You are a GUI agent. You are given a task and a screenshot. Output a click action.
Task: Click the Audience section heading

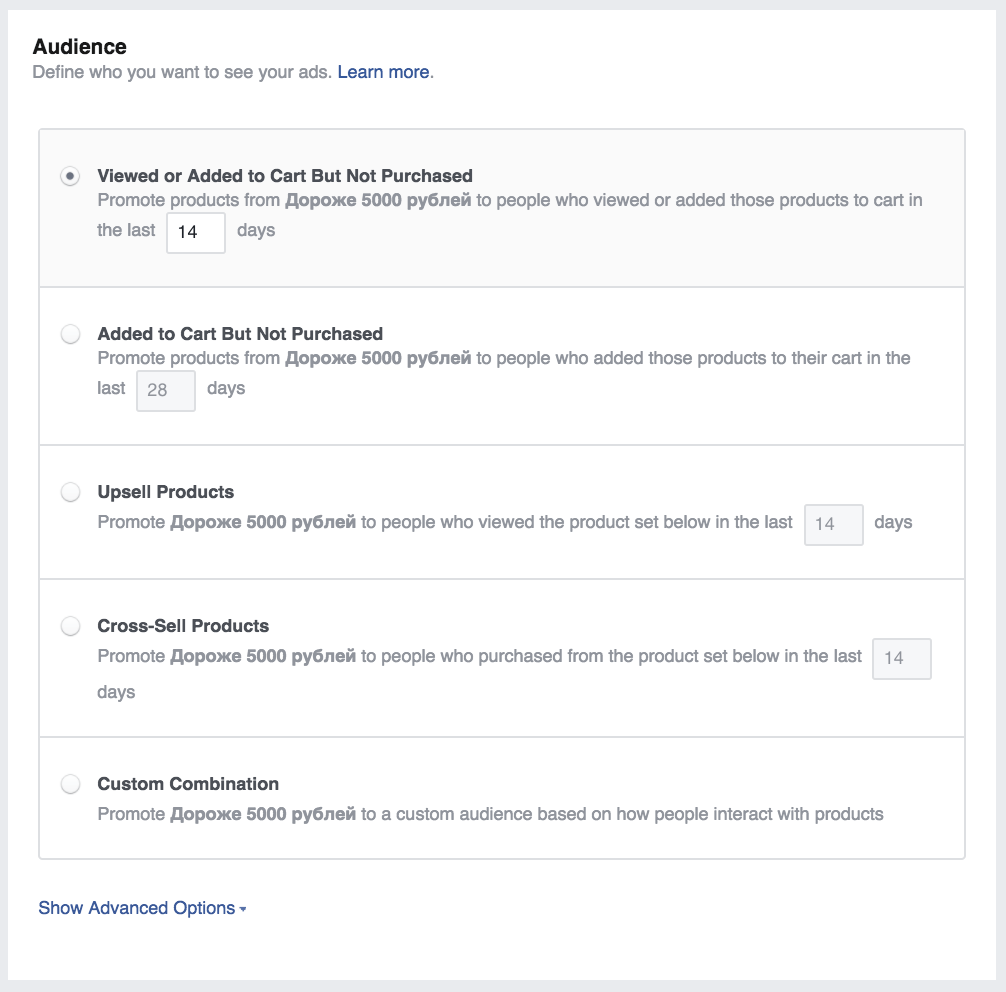(x=80, y=47)
